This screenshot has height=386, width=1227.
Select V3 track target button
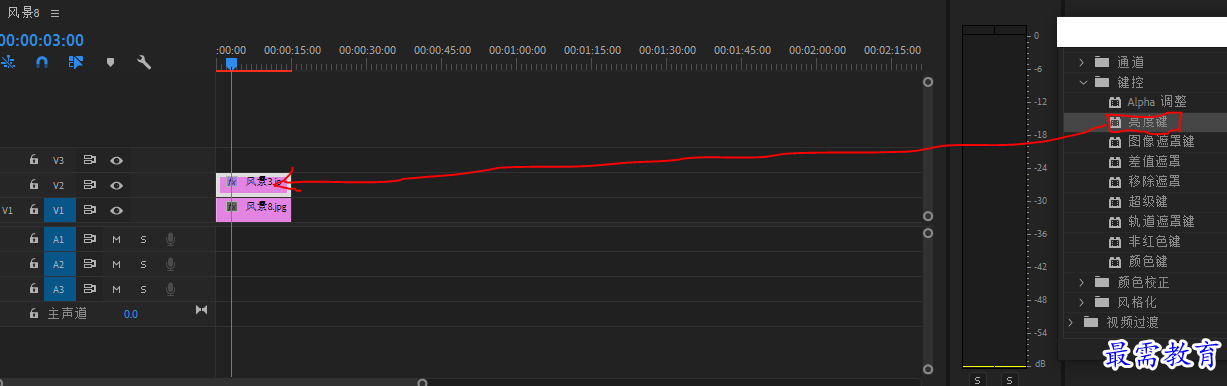click(59, 160)
